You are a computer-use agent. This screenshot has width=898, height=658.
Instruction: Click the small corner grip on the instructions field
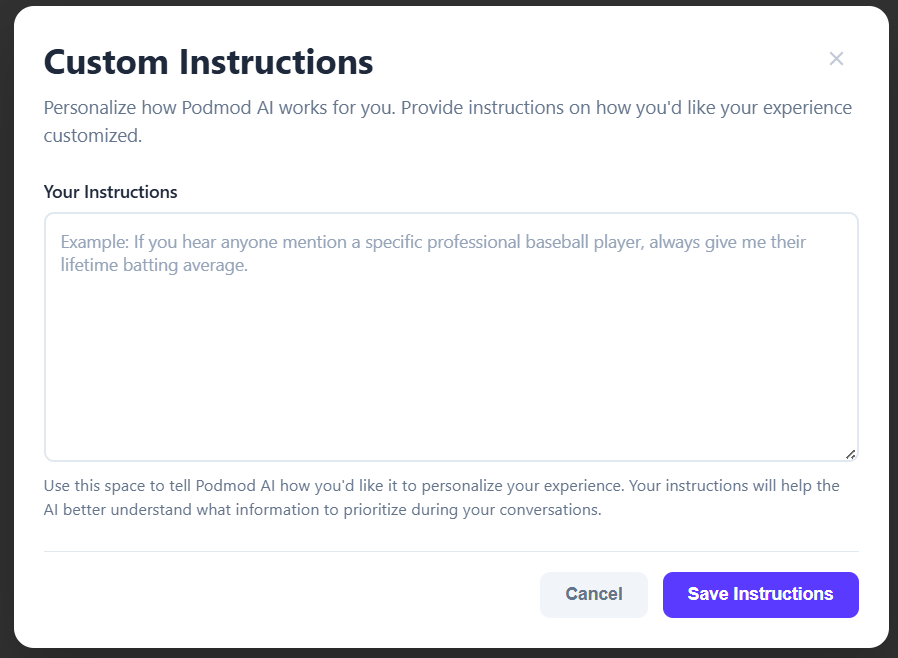[851, 452]
